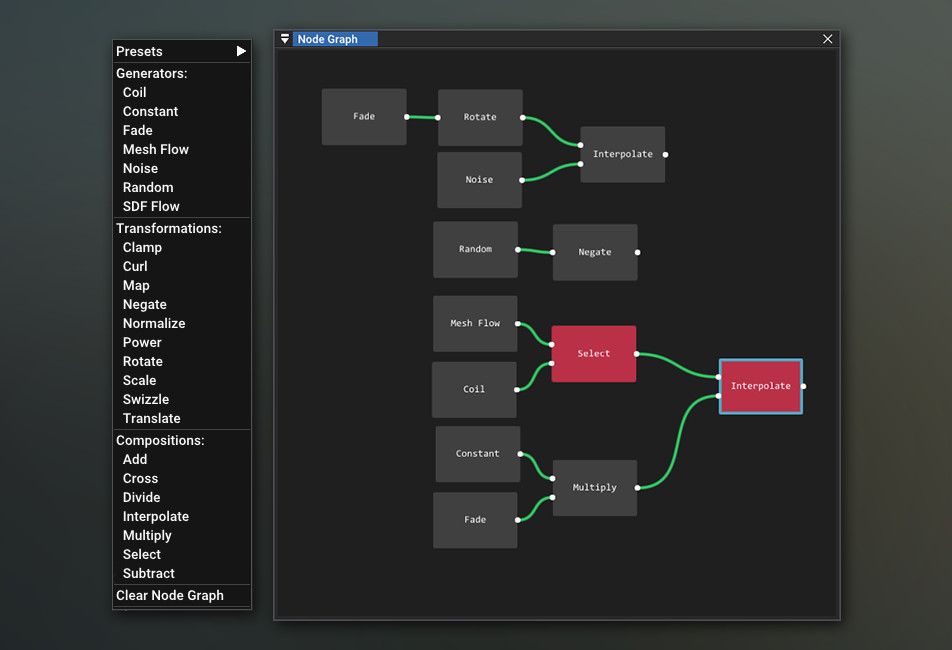Click output pin of Negate node

(x=637, y=252)
